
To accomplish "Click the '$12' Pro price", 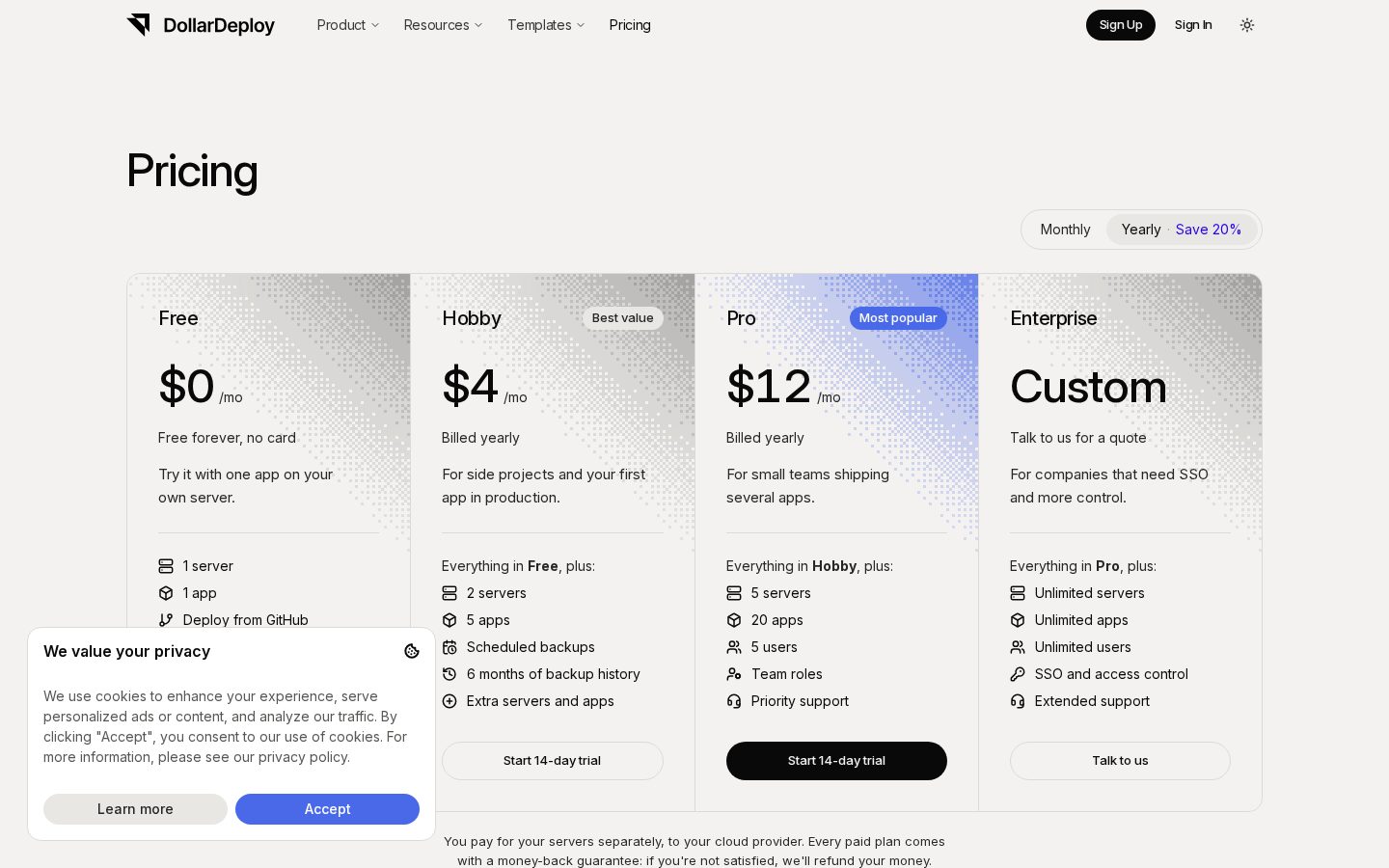I will tap(769, 387).
